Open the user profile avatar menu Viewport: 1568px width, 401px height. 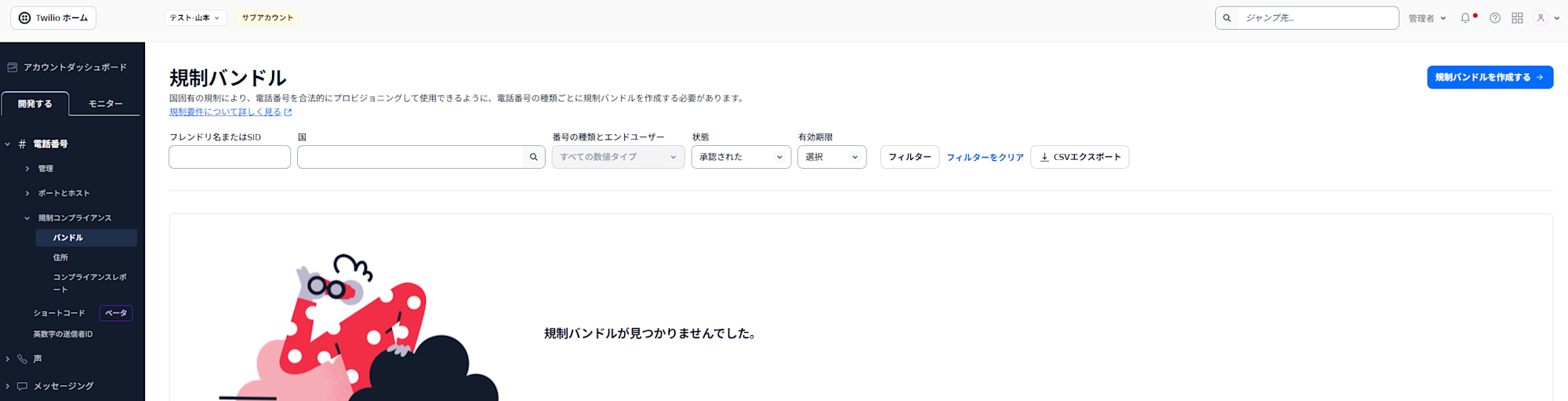coord(1546,18)
